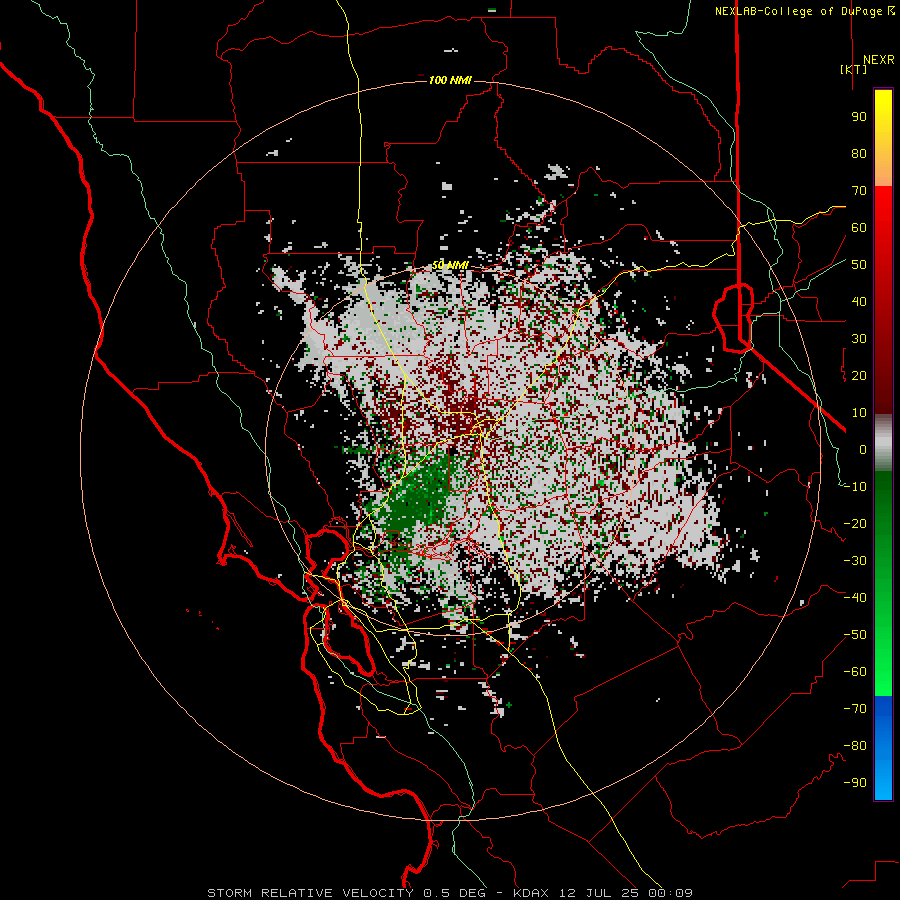The height and width of the screenshot is (900, 900).
Task: Click the -10 scale value
Action: [855, 487]
